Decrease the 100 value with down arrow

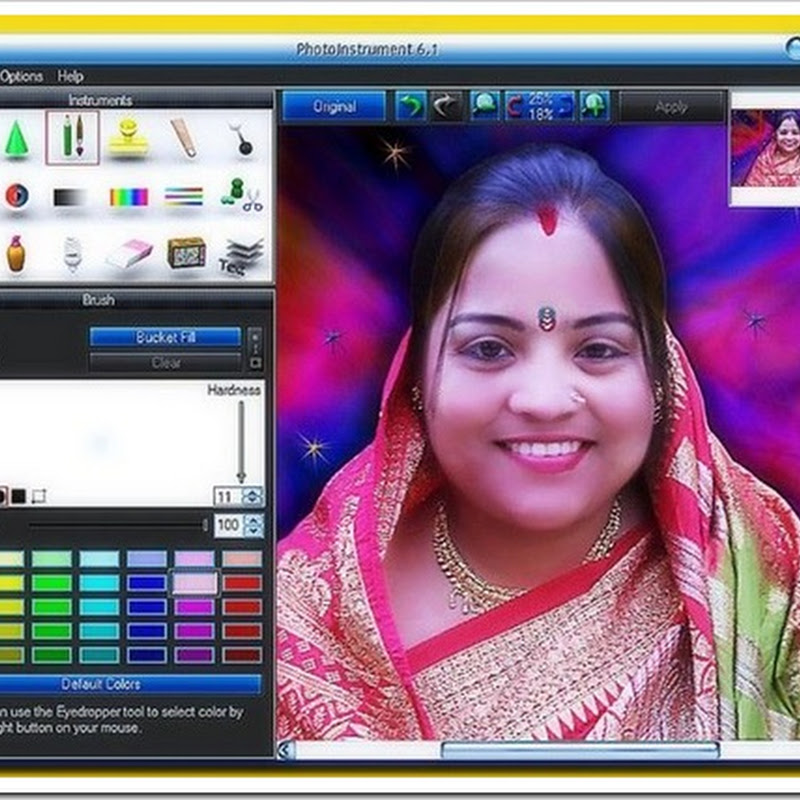pos(254,531)
